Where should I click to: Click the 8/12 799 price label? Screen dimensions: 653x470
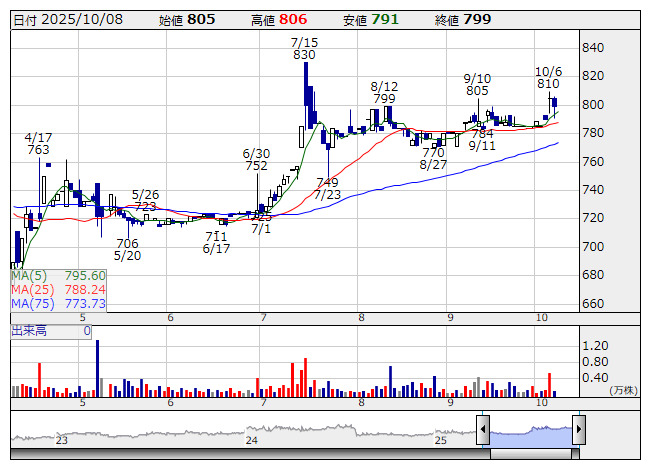384,92
